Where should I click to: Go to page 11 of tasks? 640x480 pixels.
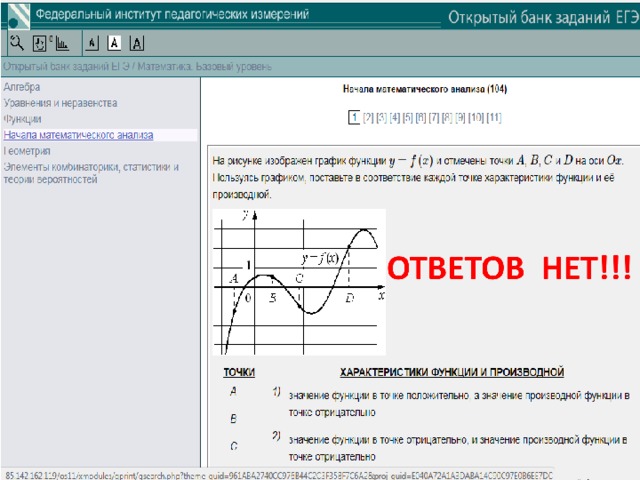494,118
